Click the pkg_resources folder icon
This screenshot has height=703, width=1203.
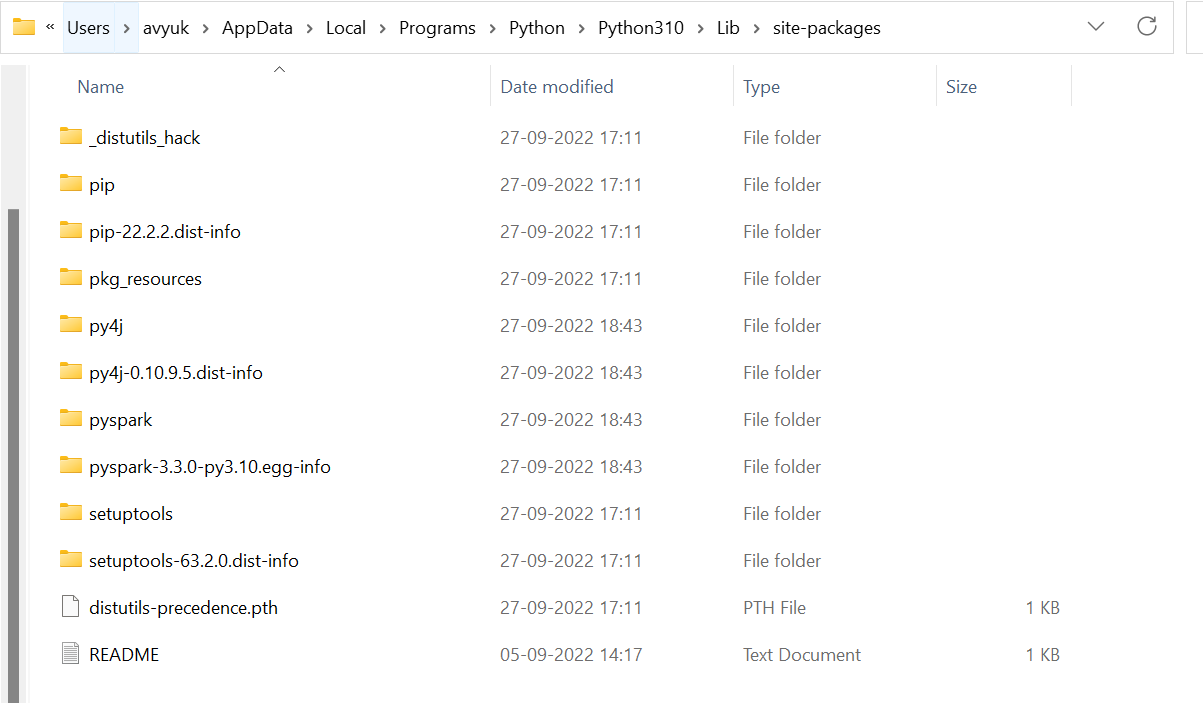[x=70, y=277]
